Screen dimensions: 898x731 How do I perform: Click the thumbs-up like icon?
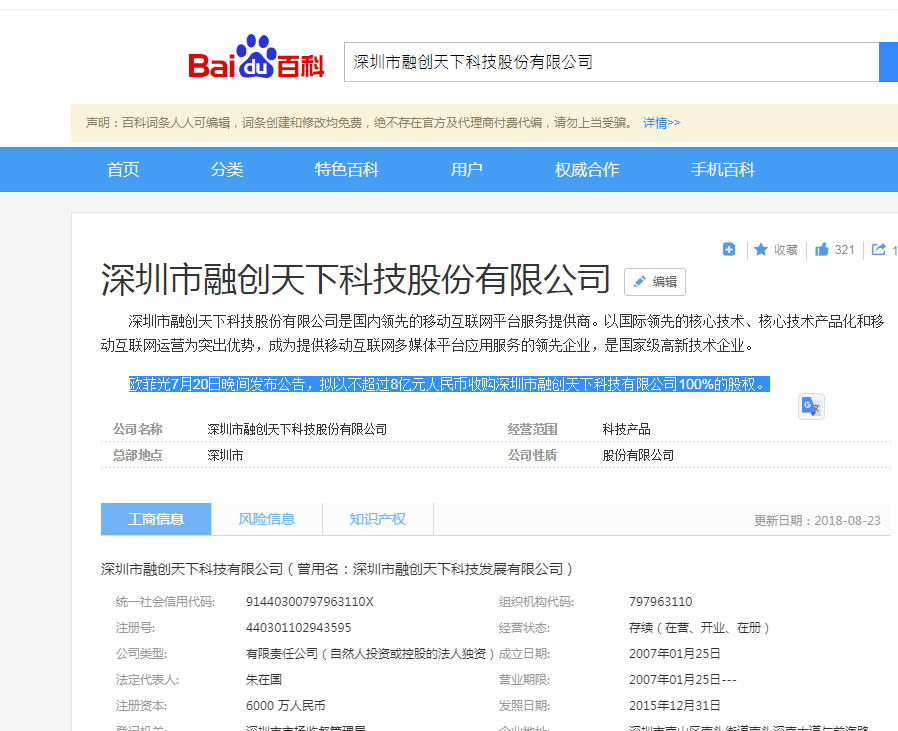pyautogui.click(x=822, y=249)
